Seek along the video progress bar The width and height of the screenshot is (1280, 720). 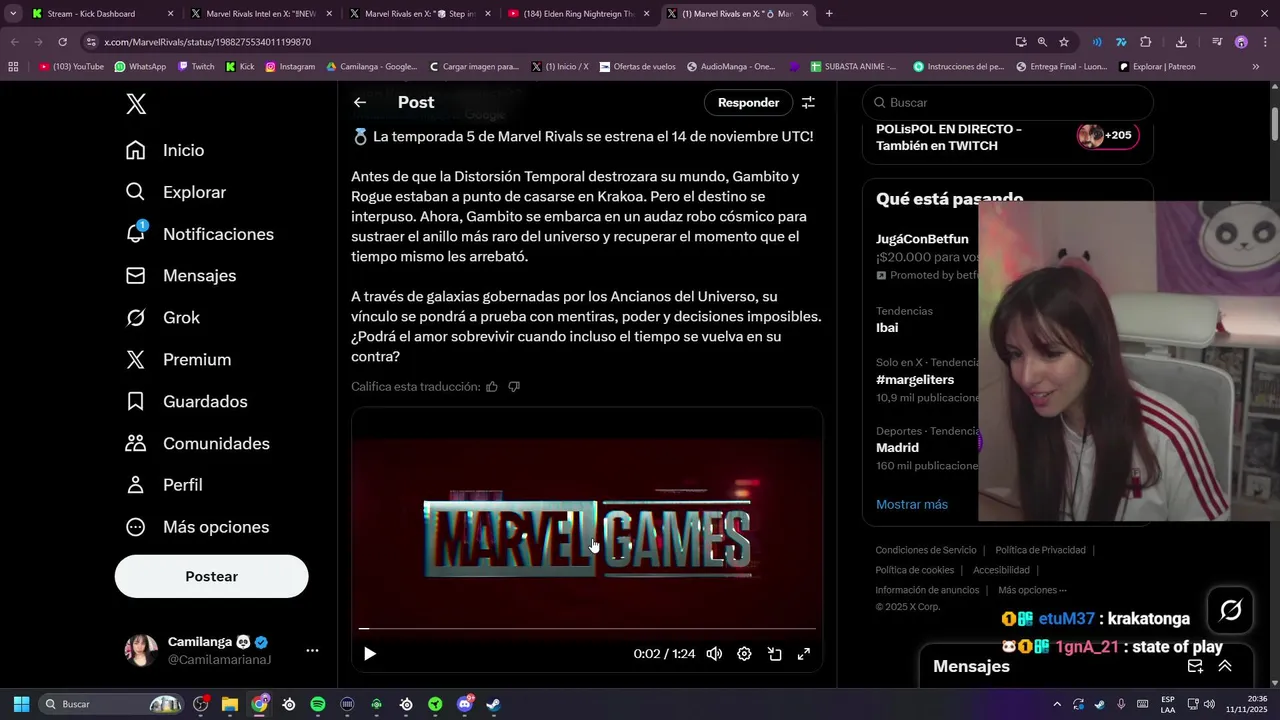click(587, 629)
